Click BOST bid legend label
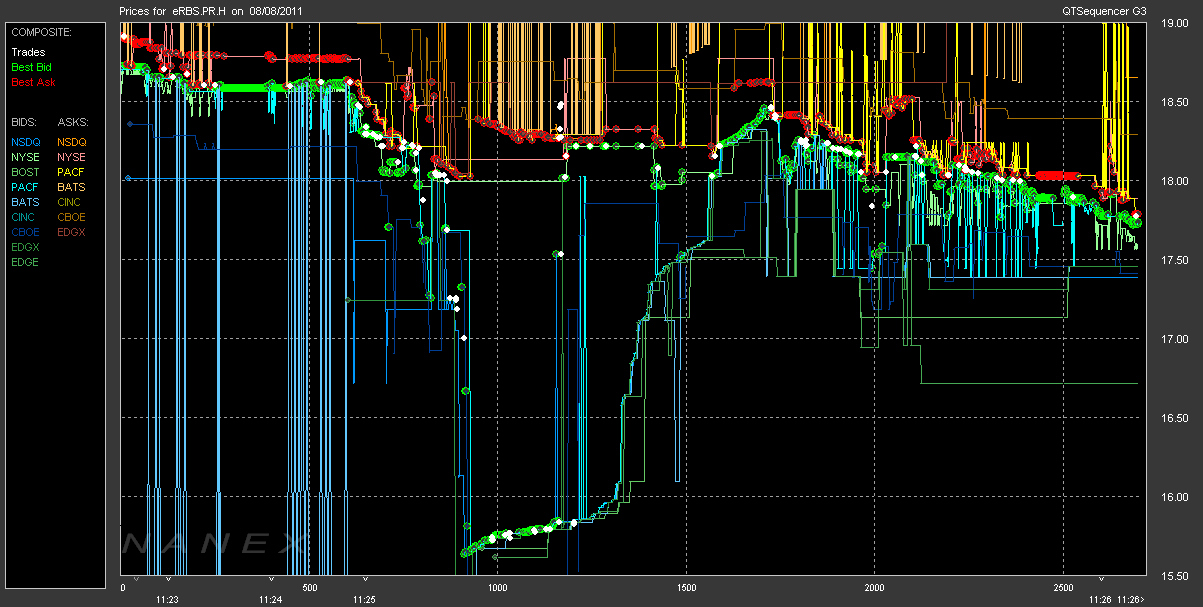This screenshot has width=1203, height=607. pos(26,172)
